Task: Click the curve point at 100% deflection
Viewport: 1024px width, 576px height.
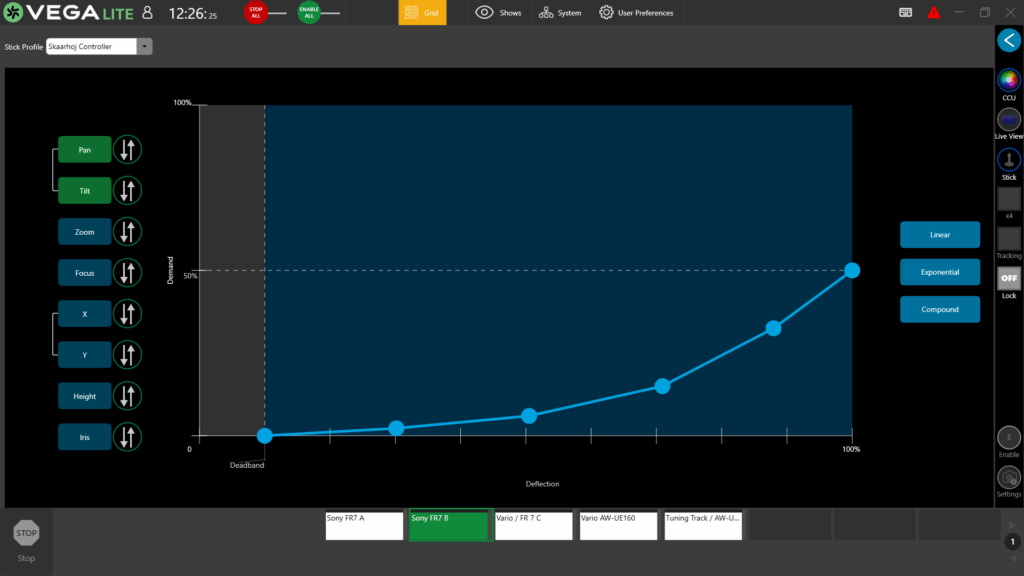Action: [x=852, y=270]
